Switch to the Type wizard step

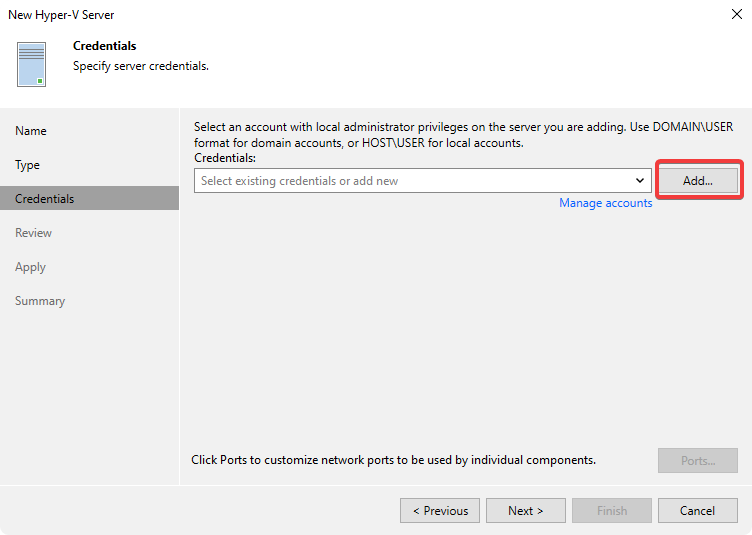28,165
